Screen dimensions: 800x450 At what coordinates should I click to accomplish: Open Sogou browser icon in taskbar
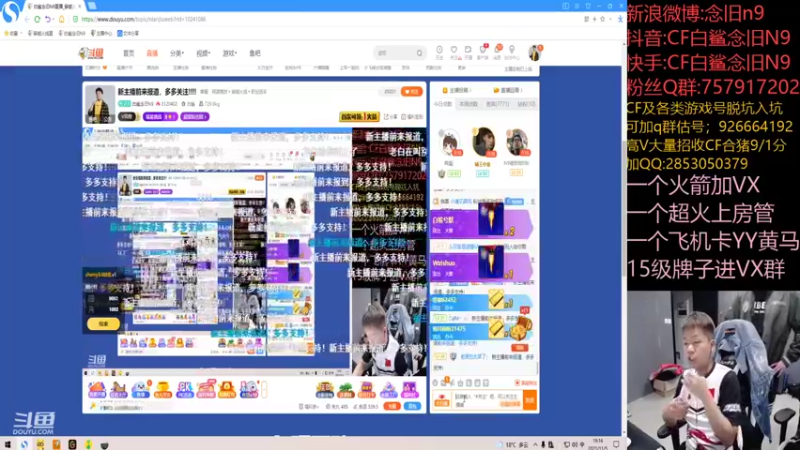click(x=24, y=444)
